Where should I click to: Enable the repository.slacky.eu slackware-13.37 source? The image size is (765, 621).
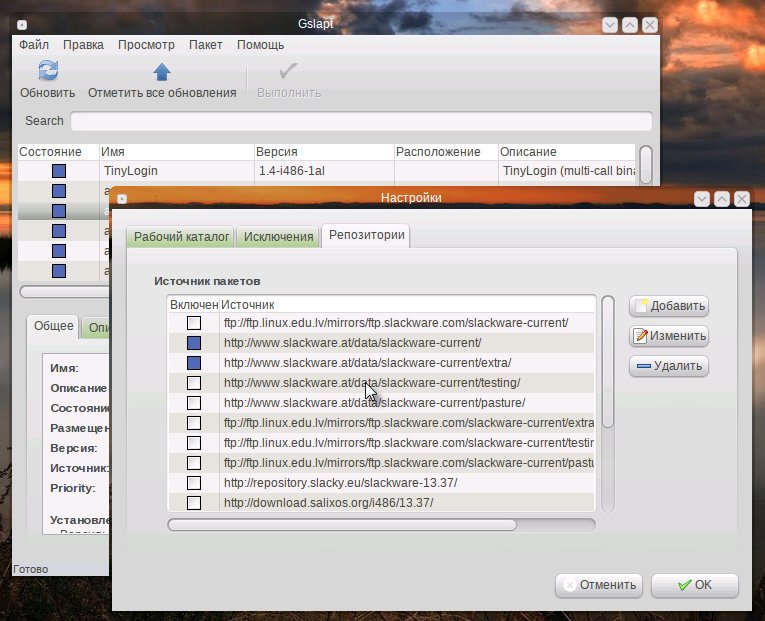pyautogui.click(x=194, y=483)
